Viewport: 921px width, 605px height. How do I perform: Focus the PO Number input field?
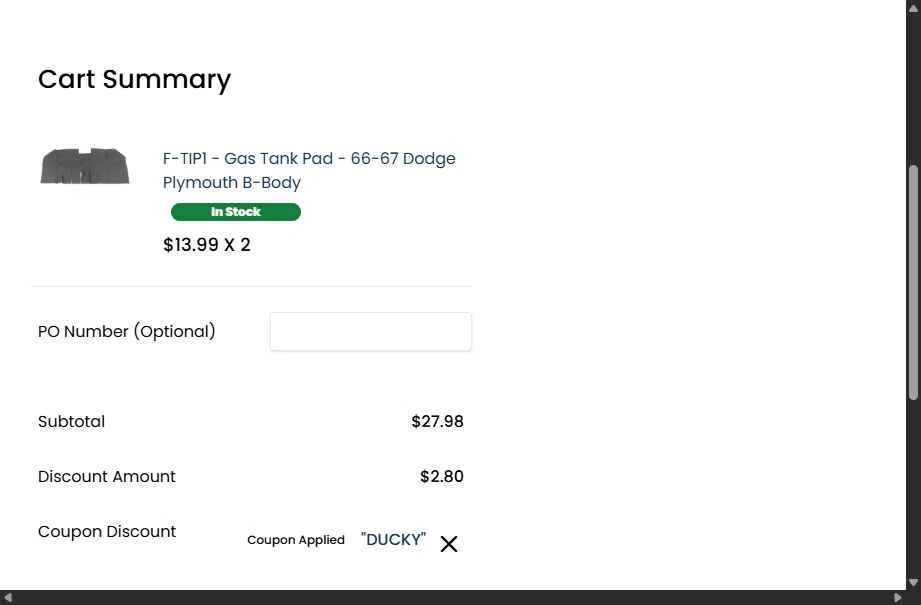pyautogui.click(x=371, y=332)
